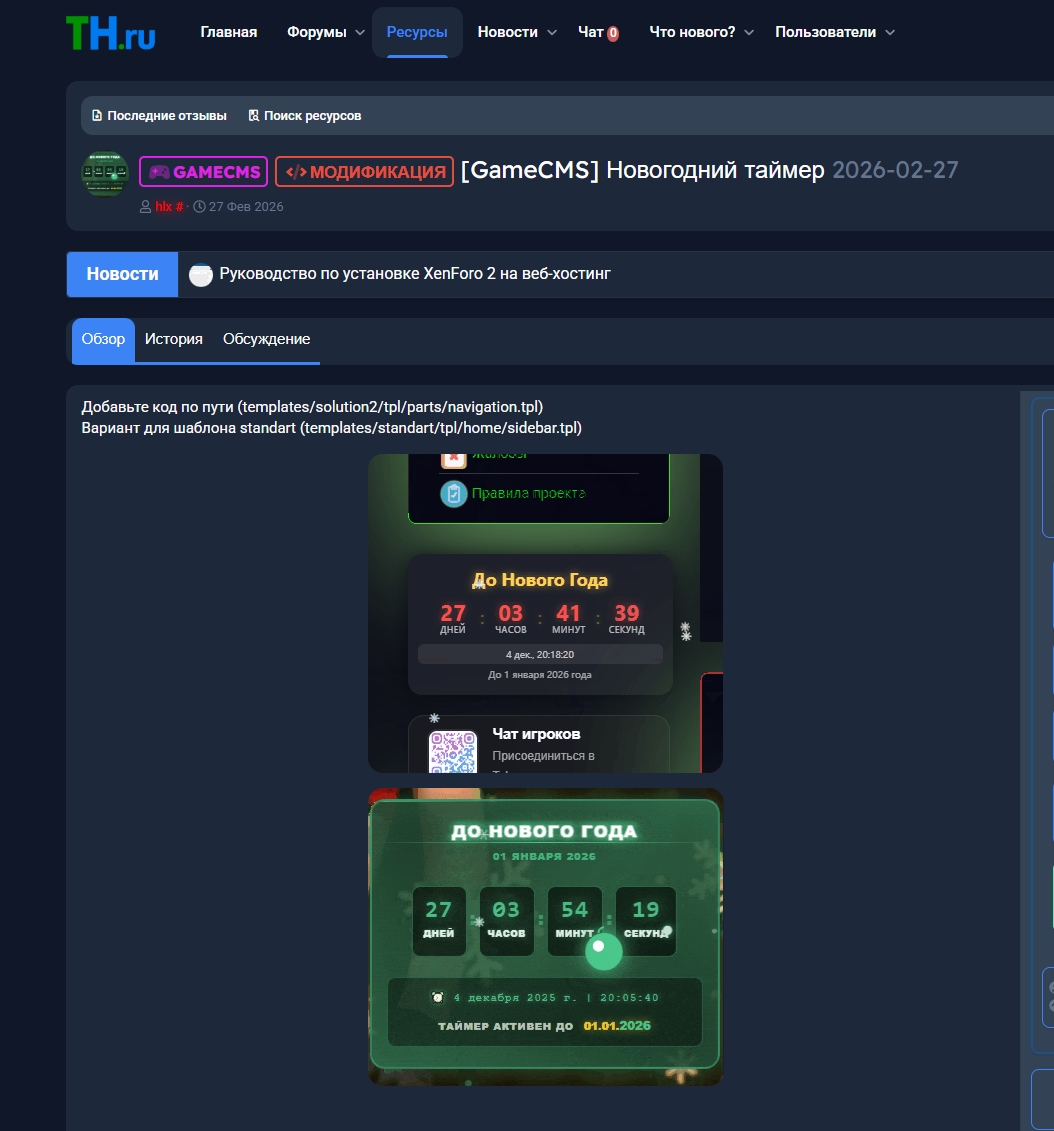Viewport: 1054px width, 1131px height.
Task: Select the Обзор tab
Action: tap(103, 339)
